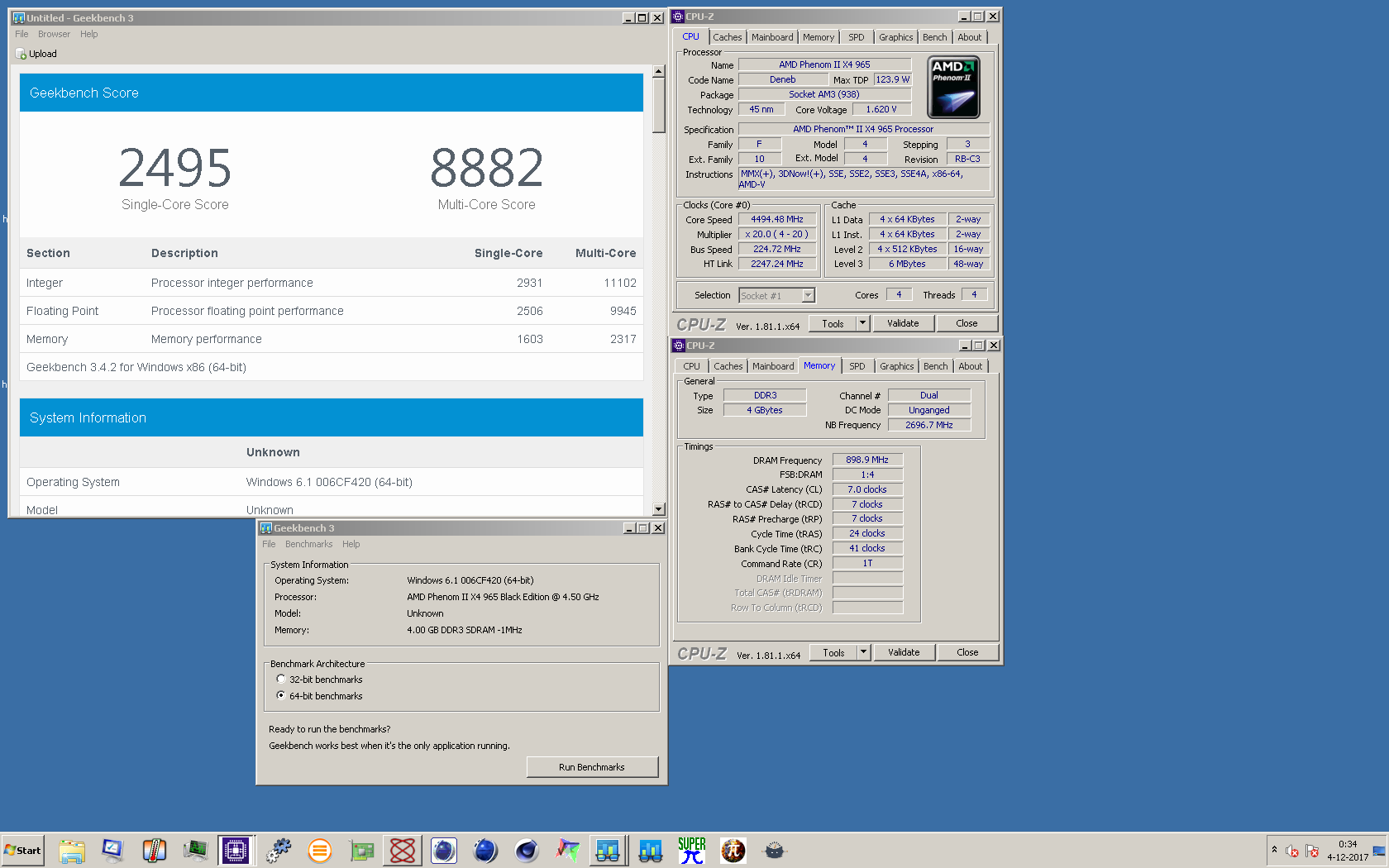
Task: Open the red knot pattern taskbar icon
Action: click(403, 850)
